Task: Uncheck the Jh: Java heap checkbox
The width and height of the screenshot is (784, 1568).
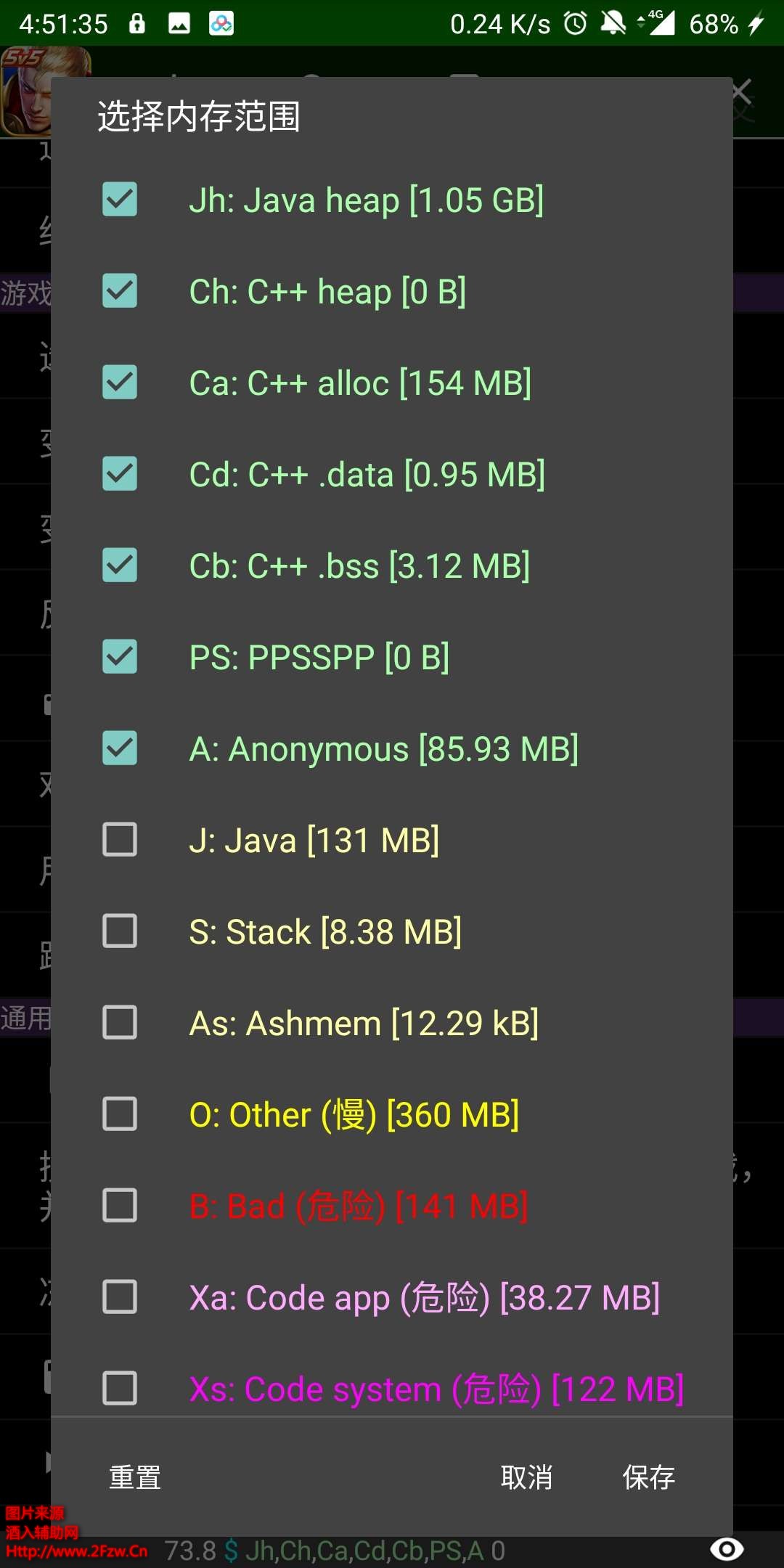Action: coord(120,200)
